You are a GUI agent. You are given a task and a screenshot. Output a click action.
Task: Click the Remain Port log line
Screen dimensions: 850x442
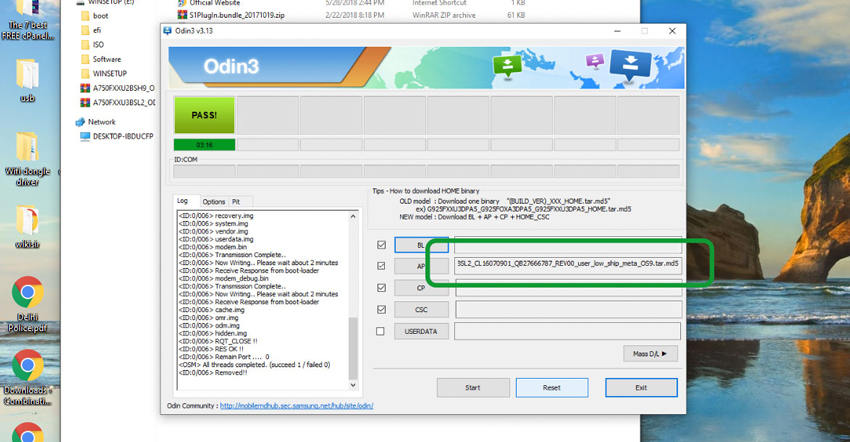click(223, 357)
